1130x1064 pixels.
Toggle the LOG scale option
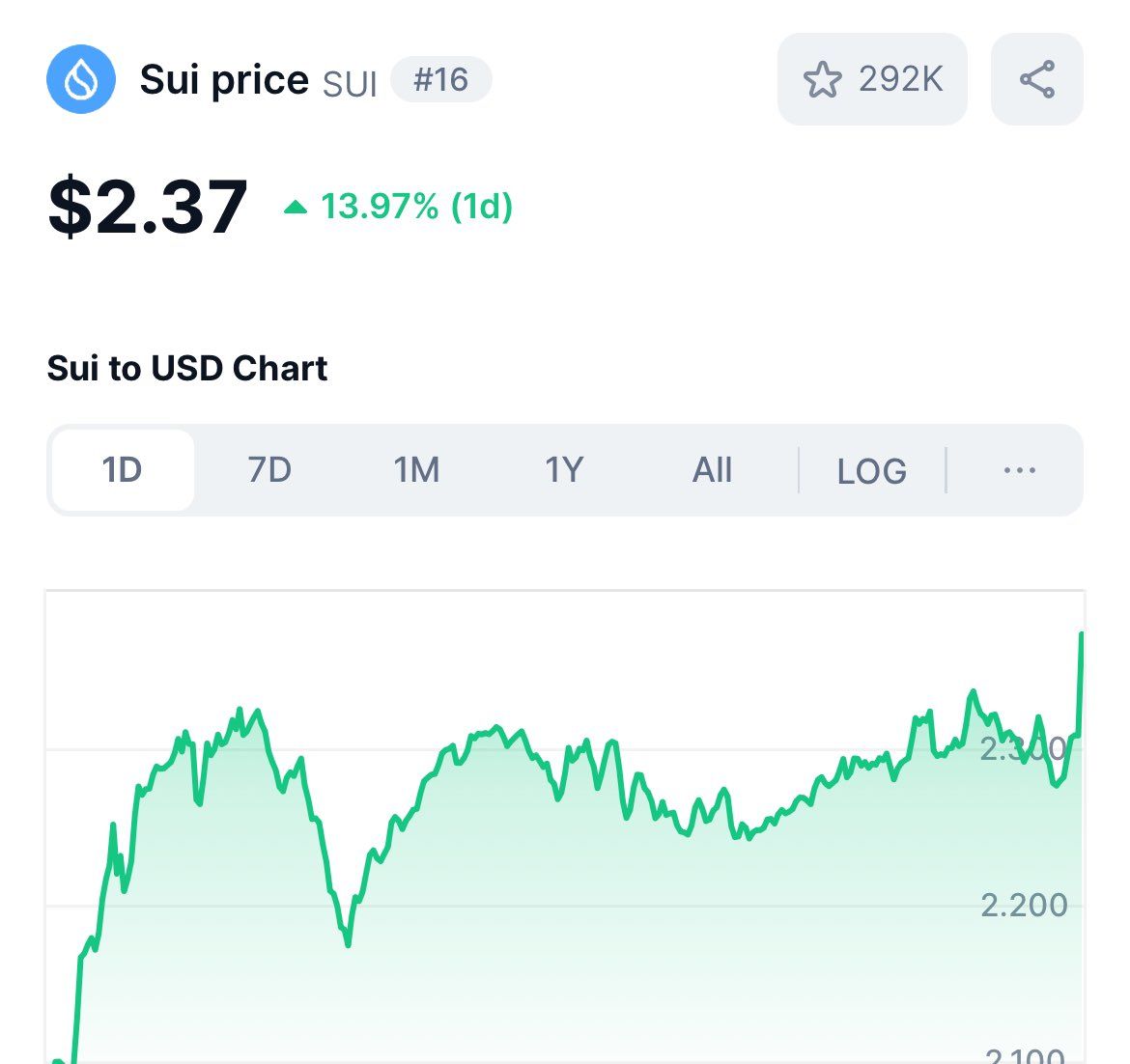pyautogui.click(x=871, y=471)
